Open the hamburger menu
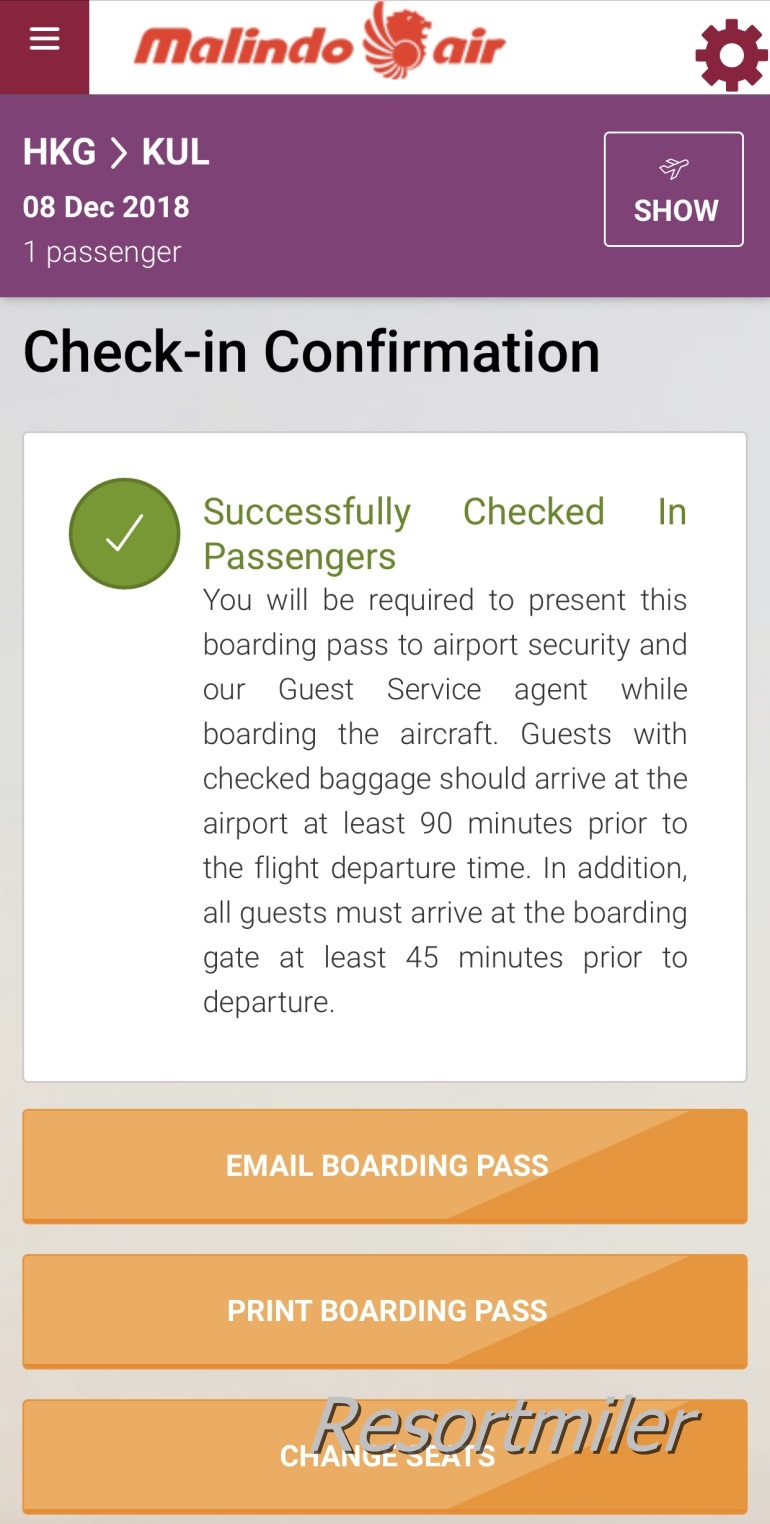The height and width of the screenshot is (1524, 770). 44,40
